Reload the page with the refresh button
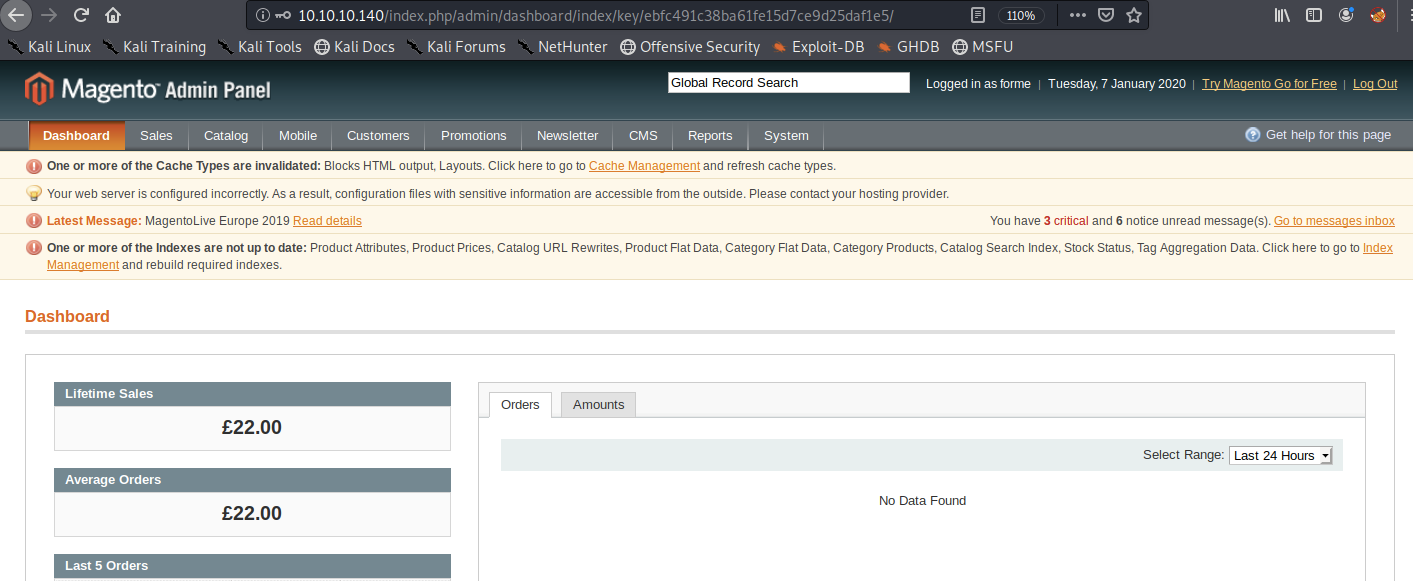The height and width of the screenshot is (581, 1413). click(x=81, y=15)
